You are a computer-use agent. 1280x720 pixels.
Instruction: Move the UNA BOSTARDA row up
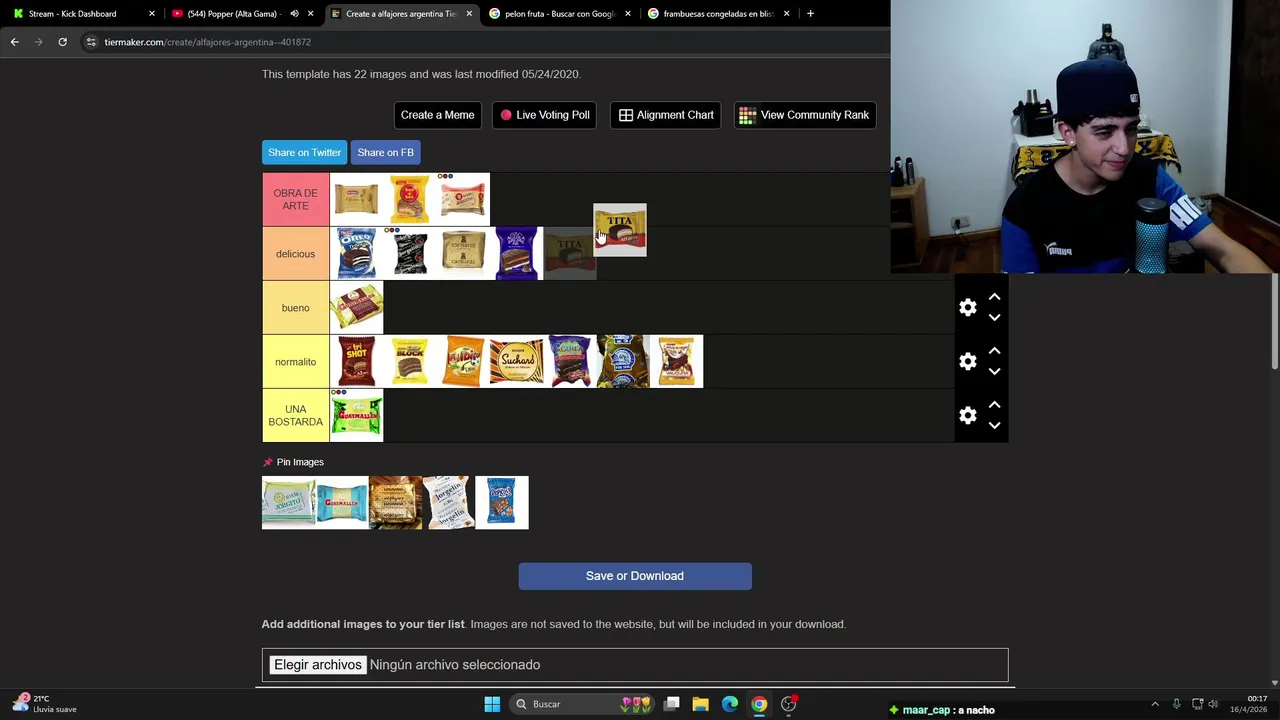pos(994,406)
